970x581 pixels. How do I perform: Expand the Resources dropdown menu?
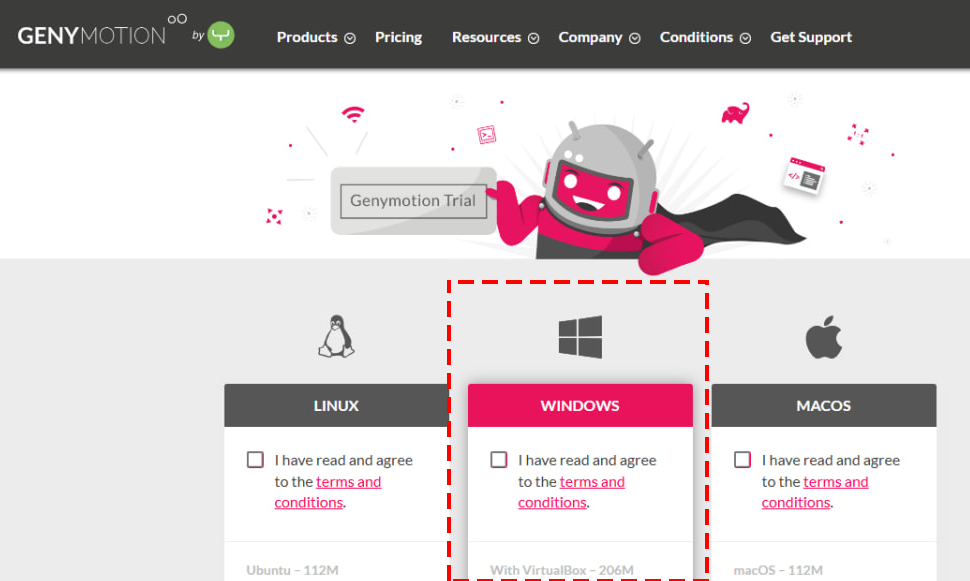point(494,37)
